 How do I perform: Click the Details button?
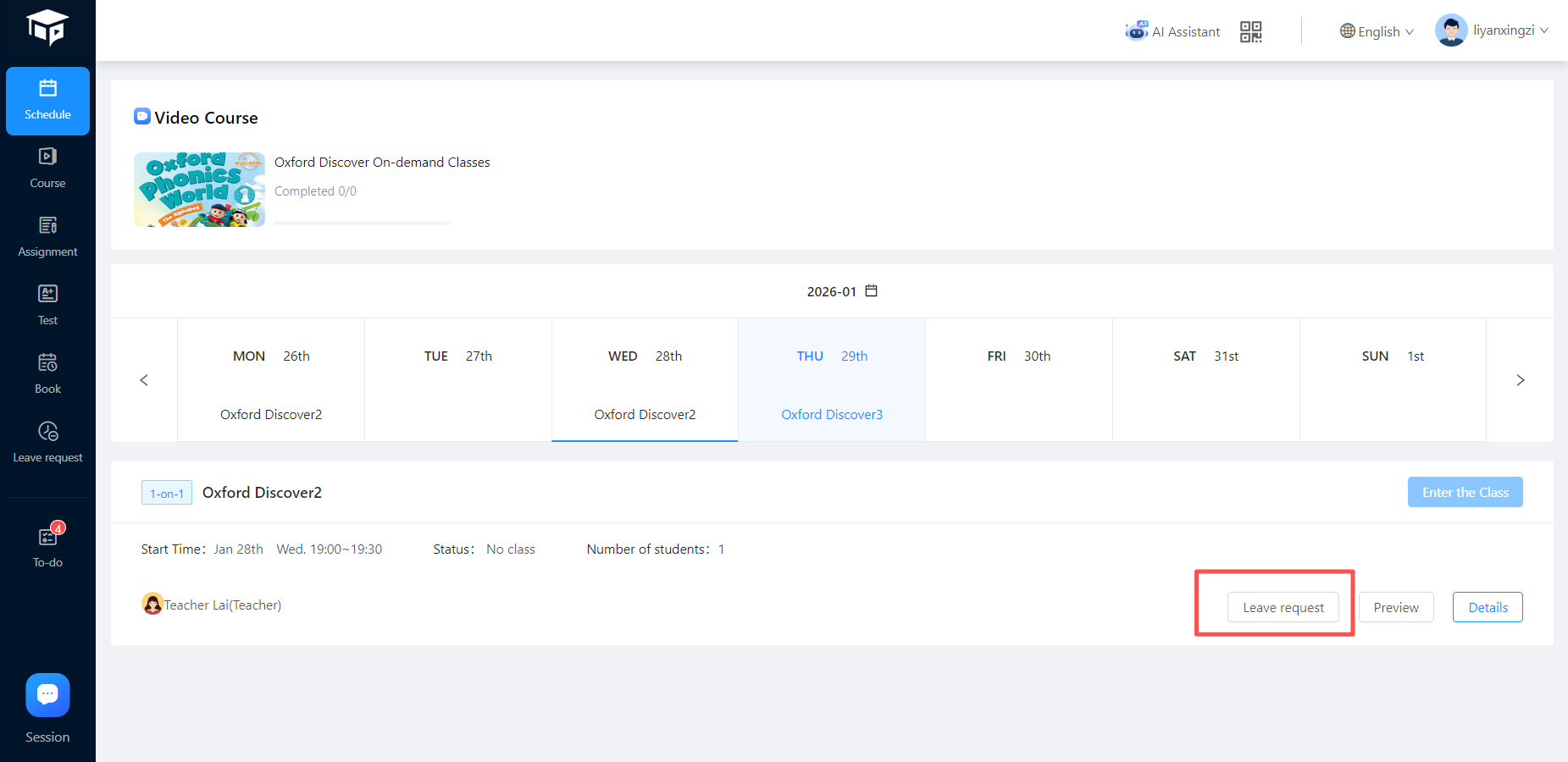point(1487,607)
